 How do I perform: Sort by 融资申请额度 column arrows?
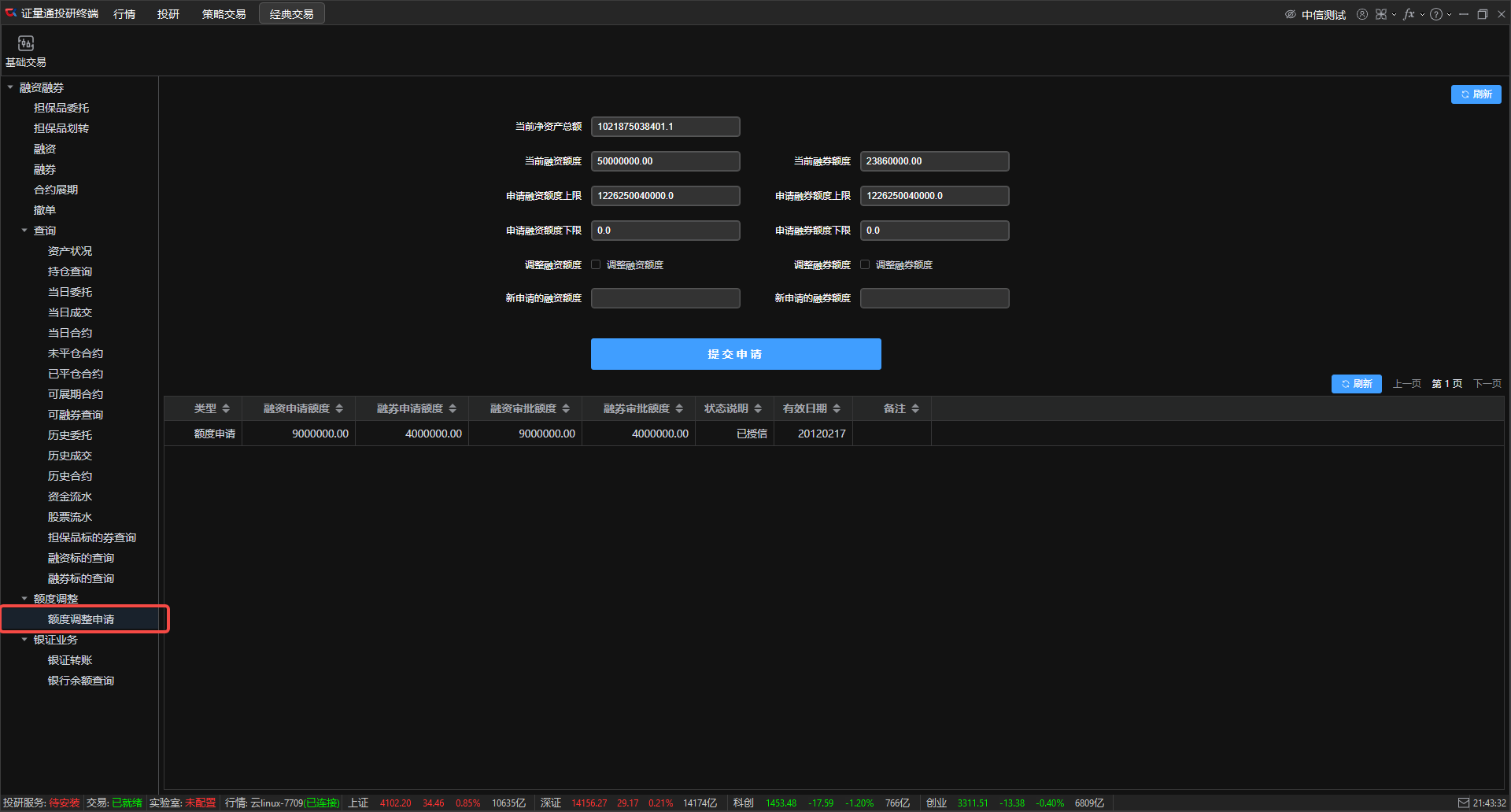[x=339, y=408]
